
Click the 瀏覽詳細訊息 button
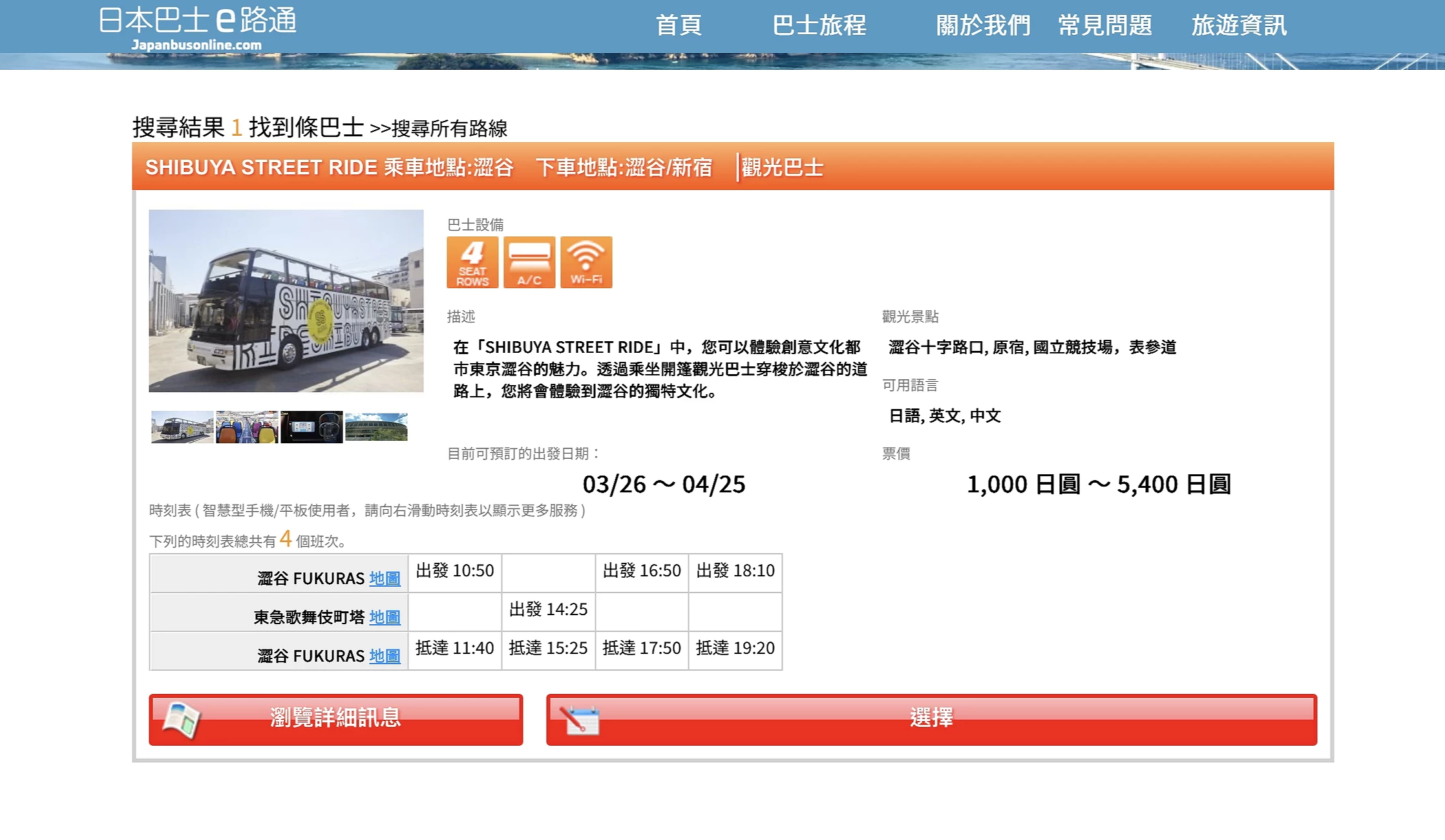(x=336, y=720)
